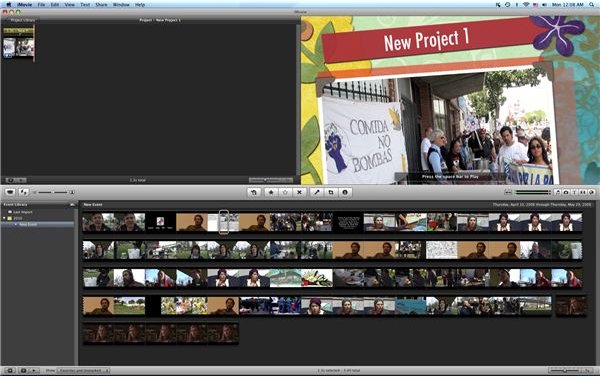Reject selection with the X button
Viewport: 600px width, 386px height.
pos(299,192)
